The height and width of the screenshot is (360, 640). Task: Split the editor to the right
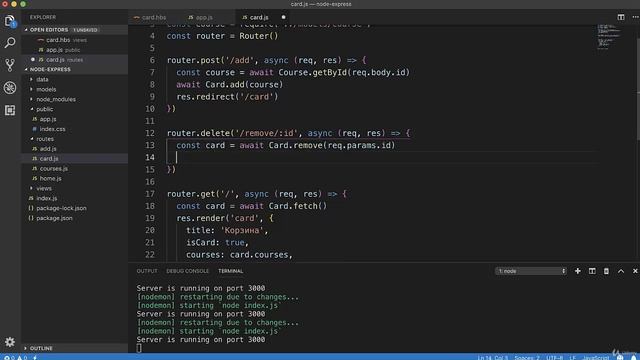621,17
